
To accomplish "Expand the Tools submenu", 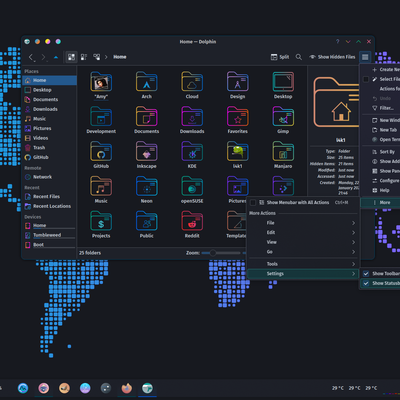I will [303, 264].
